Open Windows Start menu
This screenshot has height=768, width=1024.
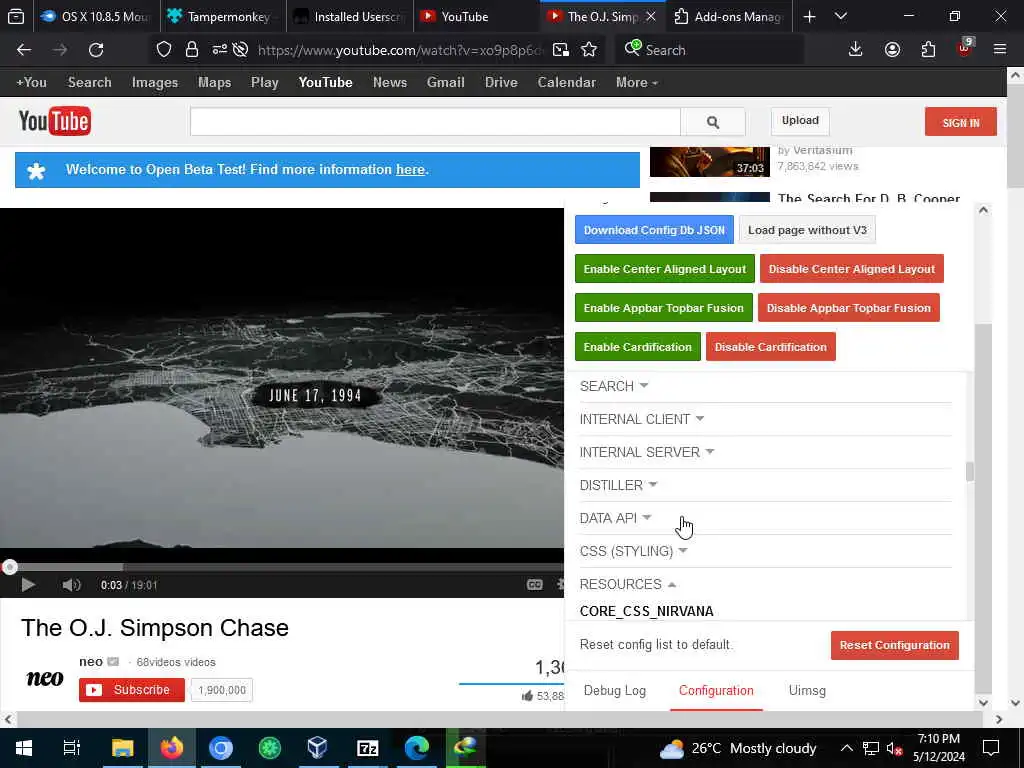(x=24, y=748)
